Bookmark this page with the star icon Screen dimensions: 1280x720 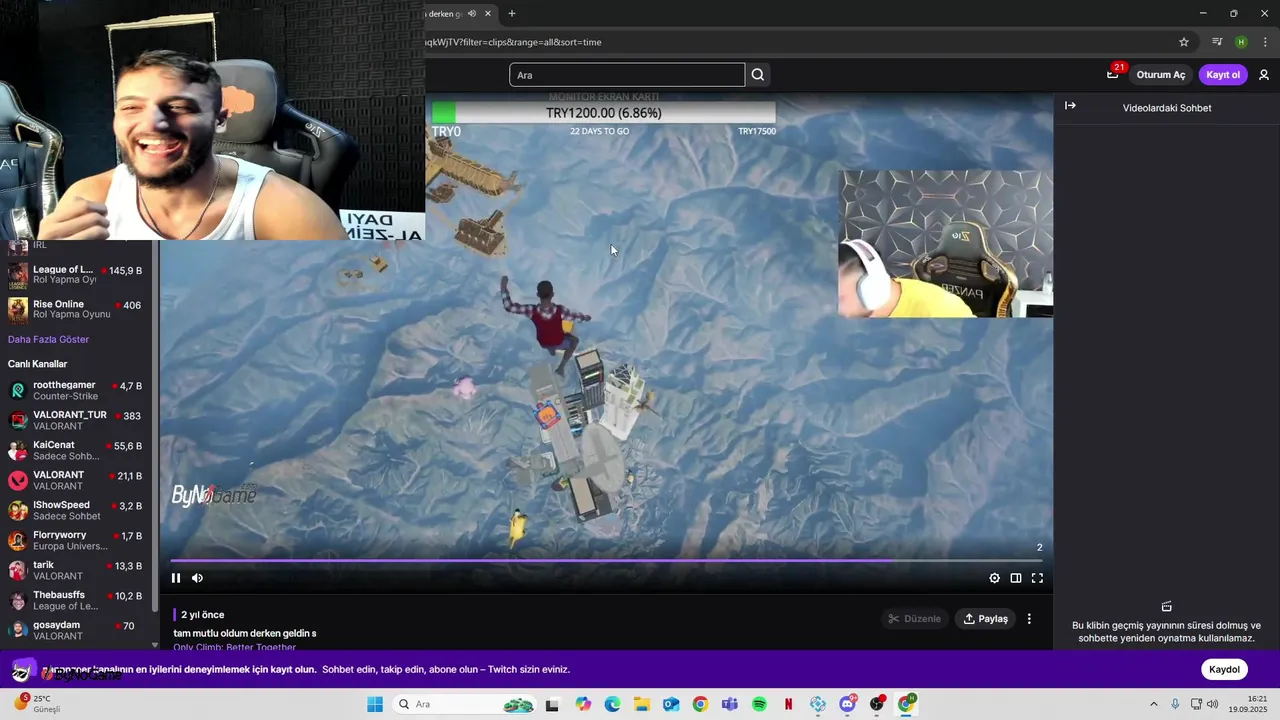[1184, 42]
